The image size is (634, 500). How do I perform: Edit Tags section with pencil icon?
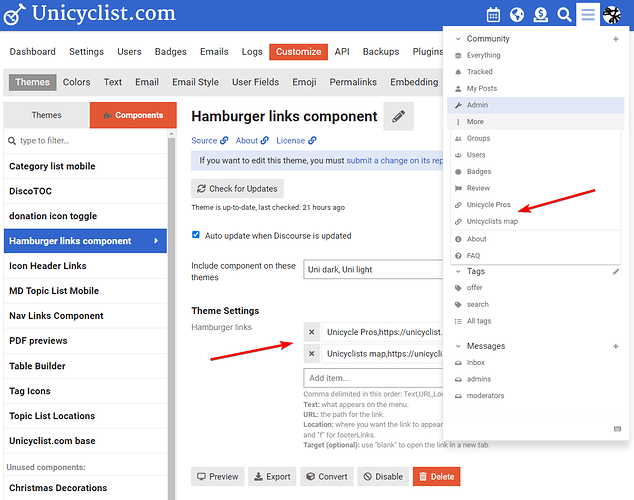(615, 272)
